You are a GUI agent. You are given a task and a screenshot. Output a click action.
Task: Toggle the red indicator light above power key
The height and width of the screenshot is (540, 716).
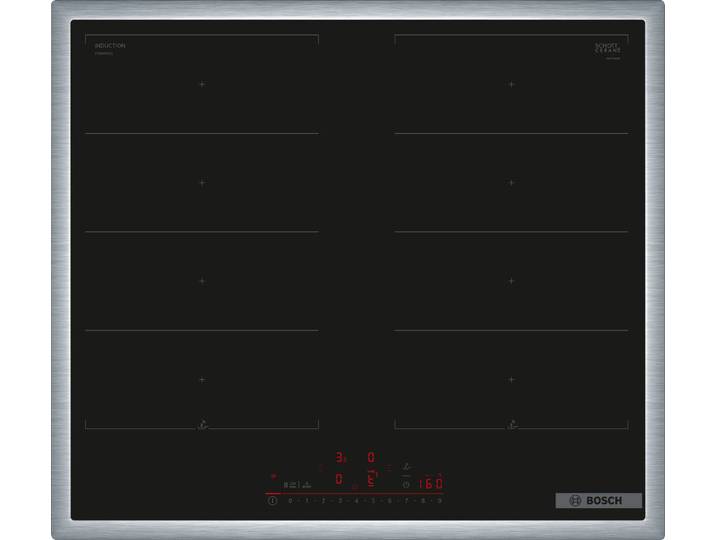tap(274, 476)
